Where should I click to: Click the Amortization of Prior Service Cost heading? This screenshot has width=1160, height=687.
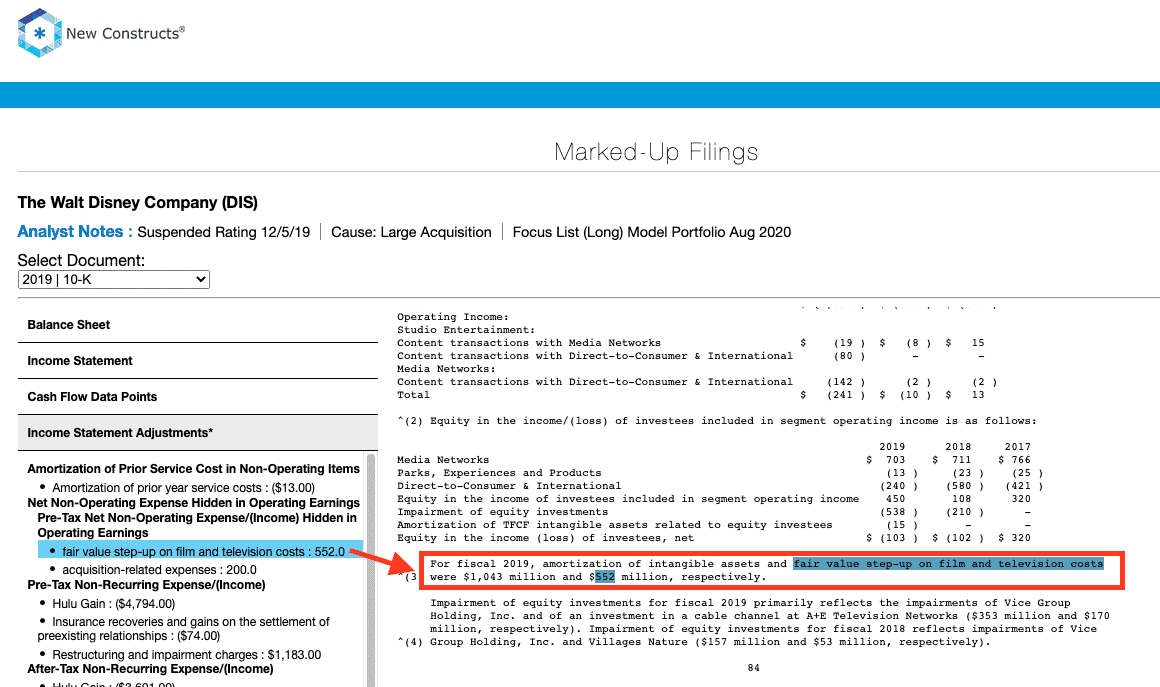[194, 469]
